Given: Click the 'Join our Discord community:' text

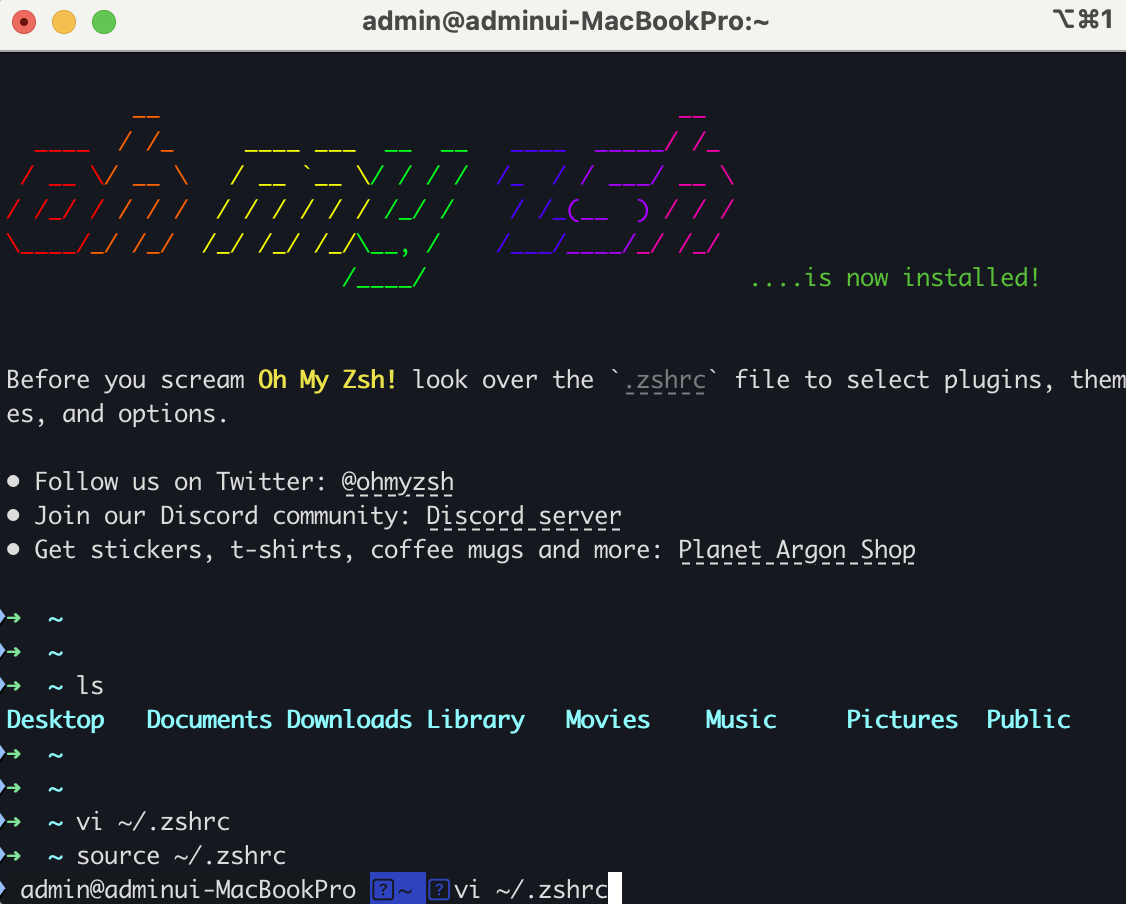Looking at the screenshot, I should tap(223, 516).
